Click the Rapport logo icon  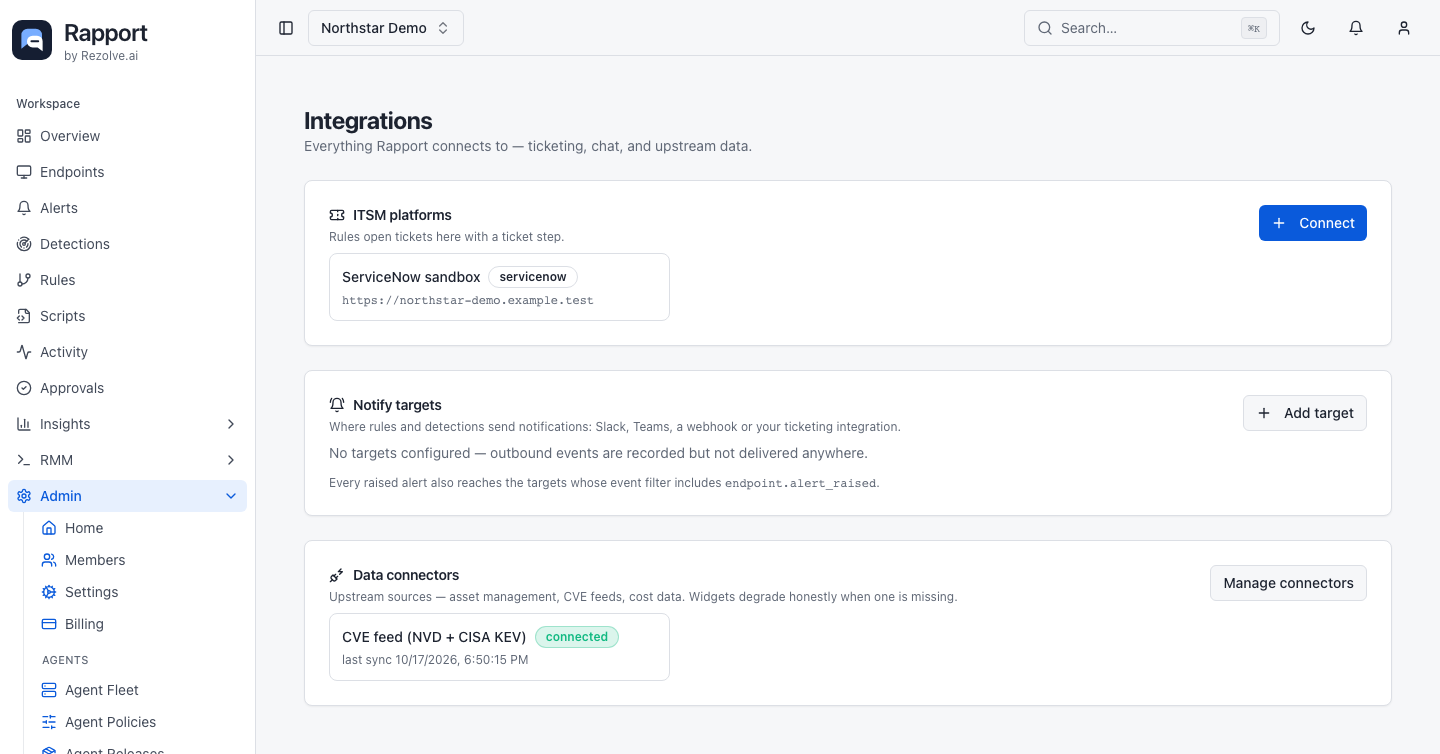pyautogui.click(x=32, y=40)
